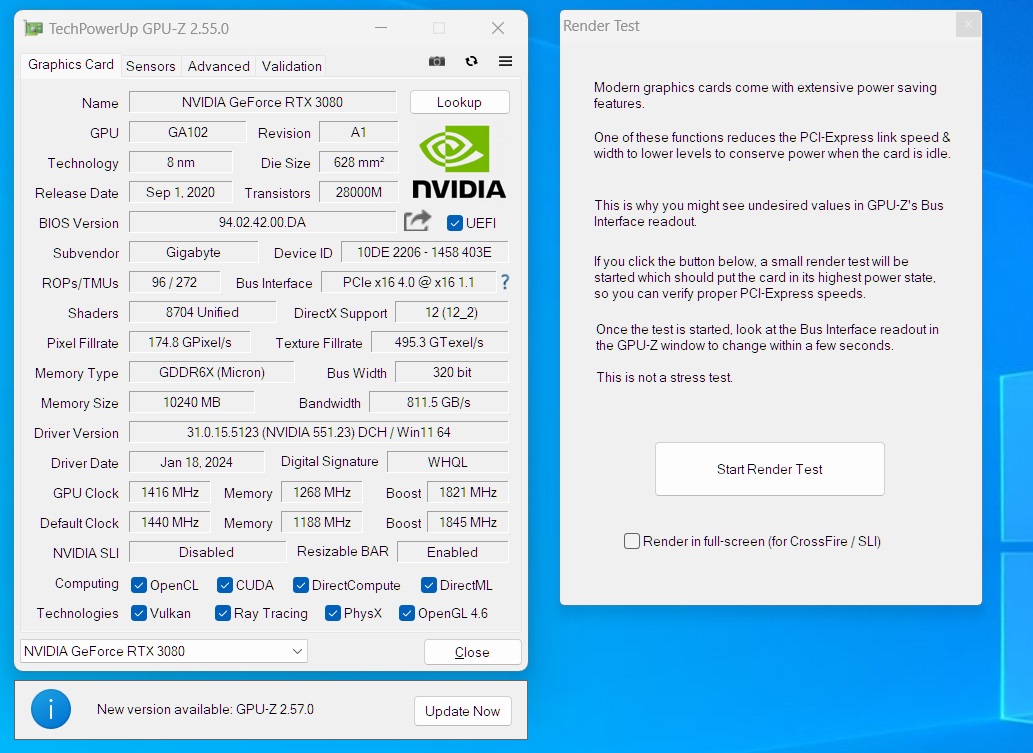Screen dimensions: 1033x753
Task: Toggle the Vulkan checkbox
Action: 138,613
